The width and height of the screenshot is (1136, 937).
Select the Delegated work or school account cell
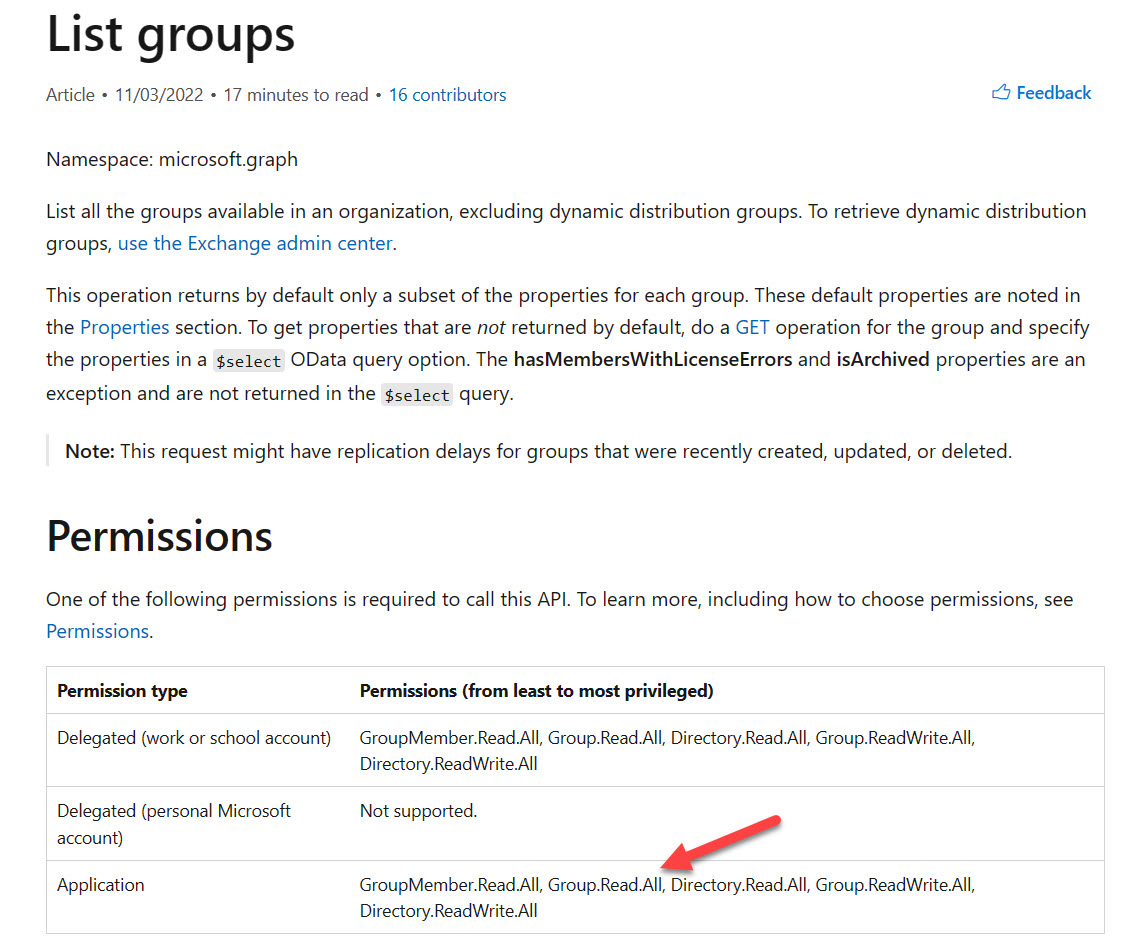coord(194,738)
